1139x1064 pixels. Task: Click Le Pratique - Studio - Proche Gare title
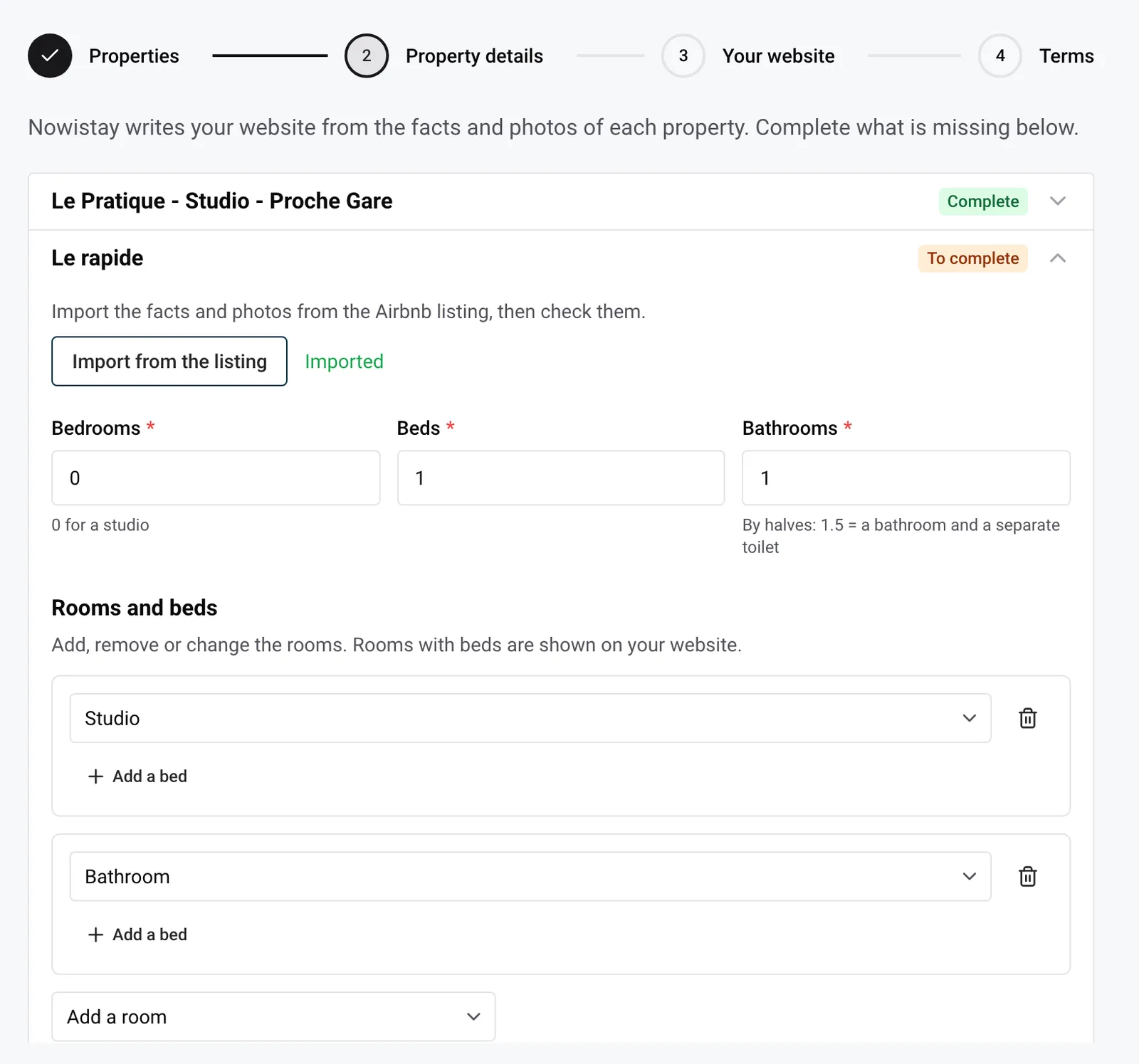[x=222, y=201]
